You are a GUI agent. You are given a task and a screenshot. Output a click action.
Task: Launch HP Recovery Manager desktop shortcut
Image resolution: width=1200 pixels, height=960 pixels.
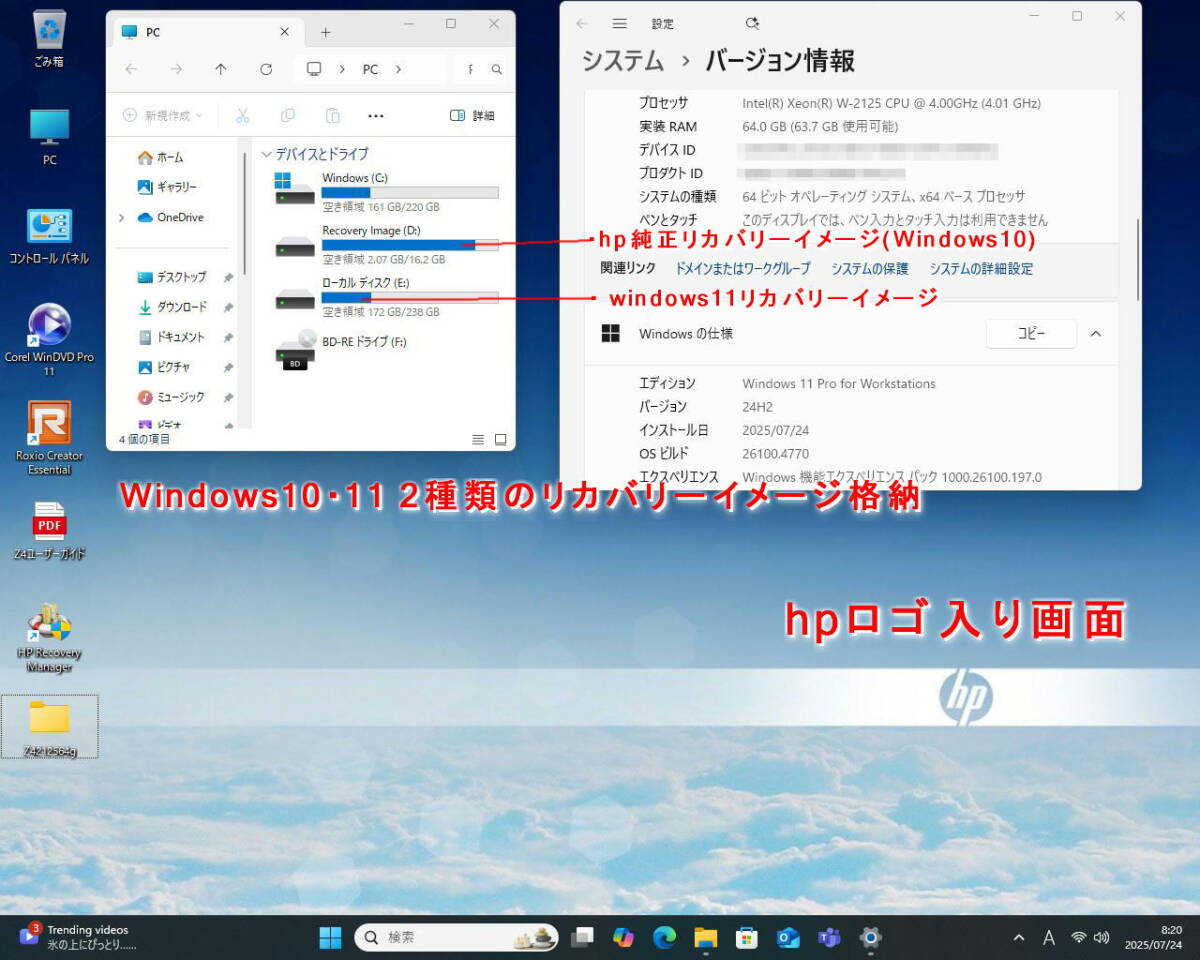[x=49, y=638]
